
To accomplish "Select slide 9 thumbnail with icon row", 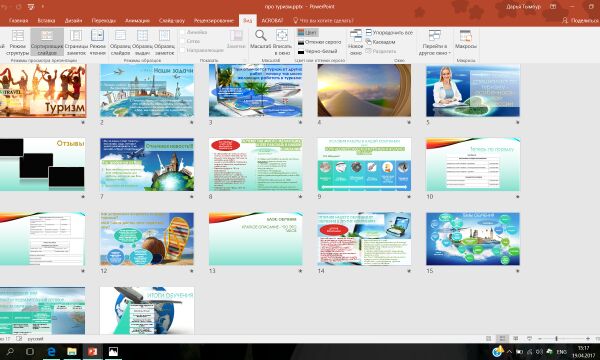I will pos(364,165).
